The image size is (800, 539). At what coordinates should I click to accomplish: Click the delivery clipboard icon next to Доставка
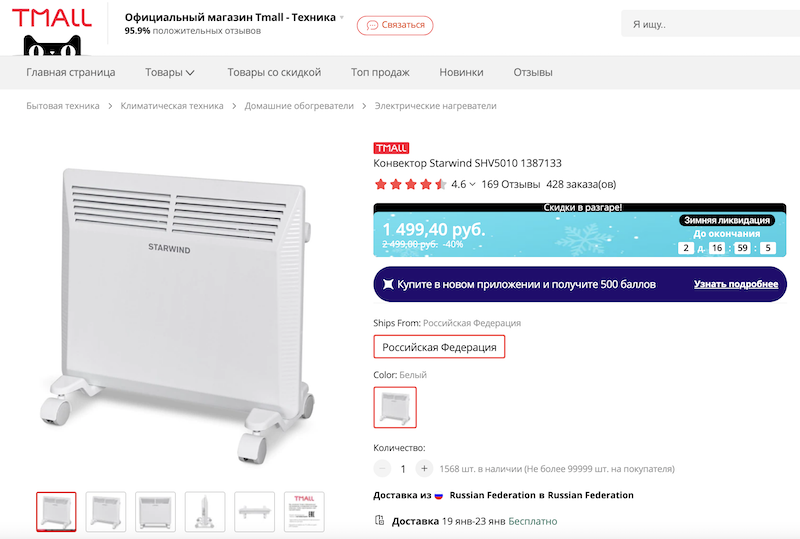pos(379,521)
